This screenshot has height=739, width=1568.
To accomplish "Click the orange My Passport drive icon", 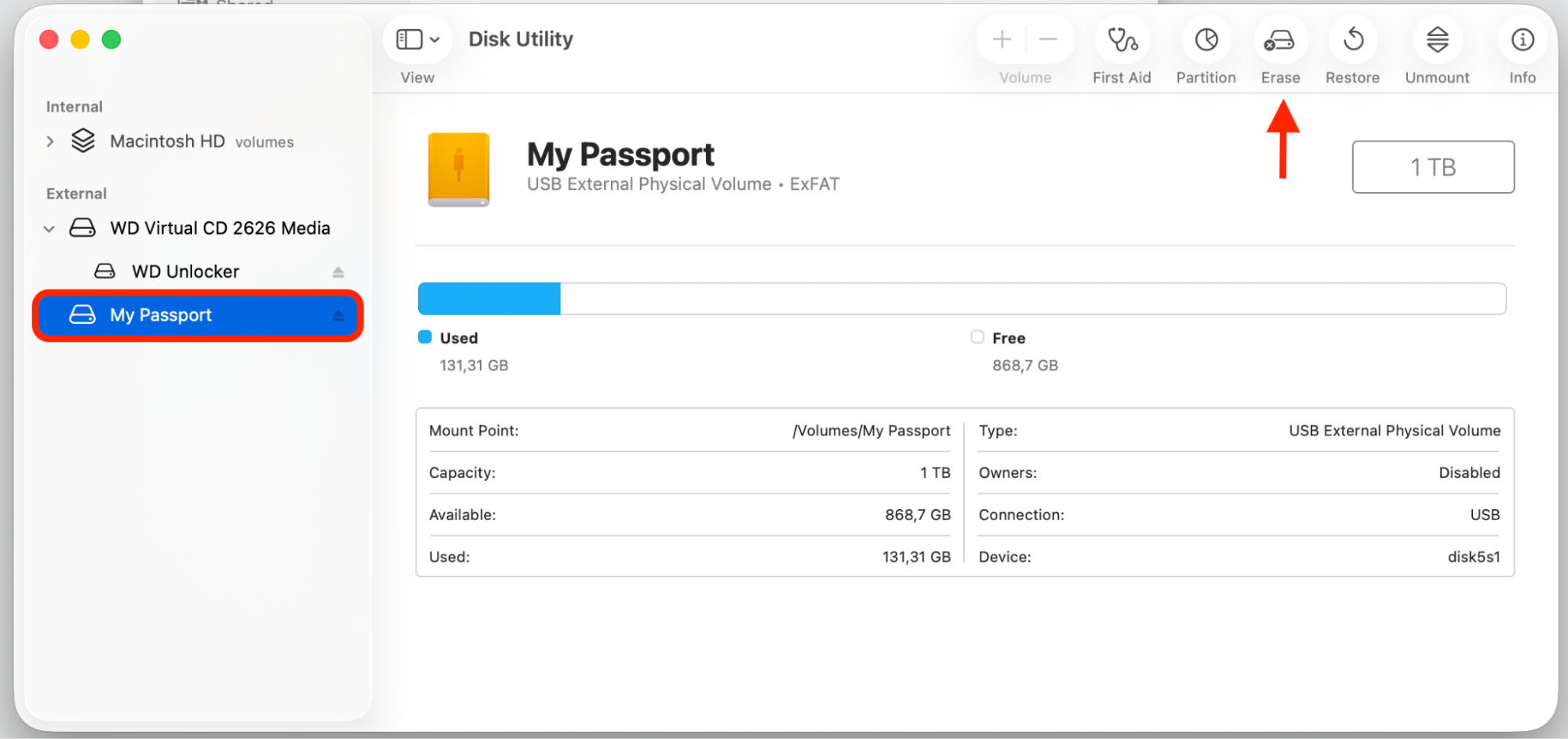I will click(x=459, y=169).
